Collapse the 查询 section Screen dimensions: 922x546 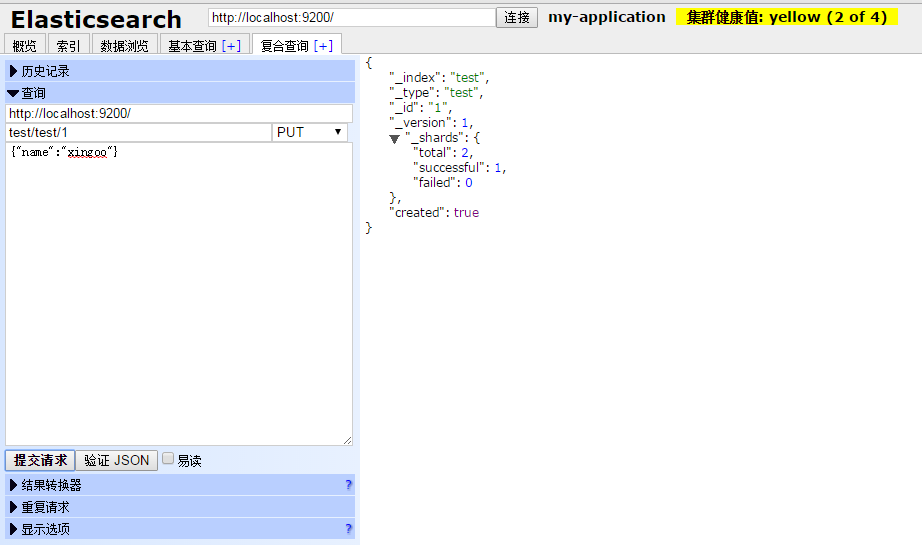[28, 93]
